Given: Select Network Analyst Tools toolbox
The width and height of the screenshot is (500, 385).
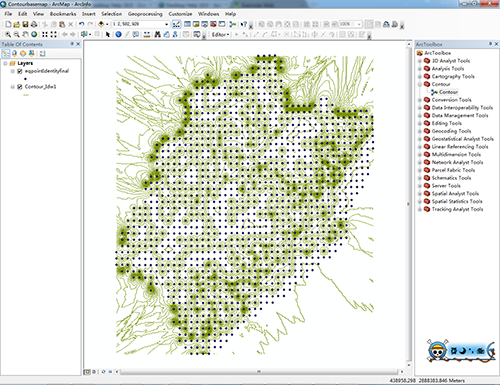Looking at the screenshot, I should (x=457, y=162).
